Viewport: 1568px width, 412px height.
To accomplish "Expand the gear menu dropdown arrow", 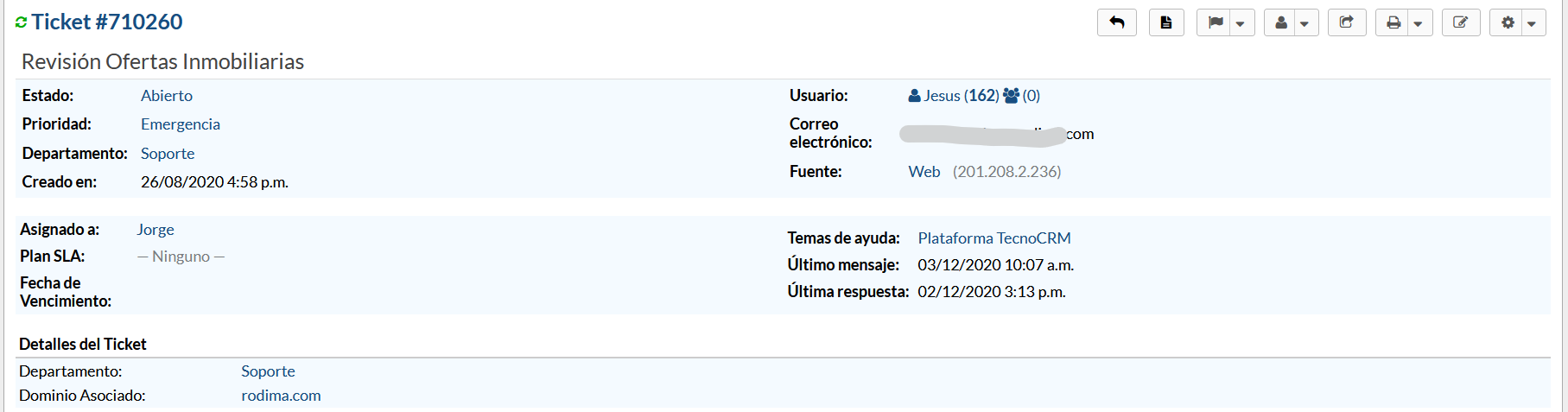I will coord(1531,23).
